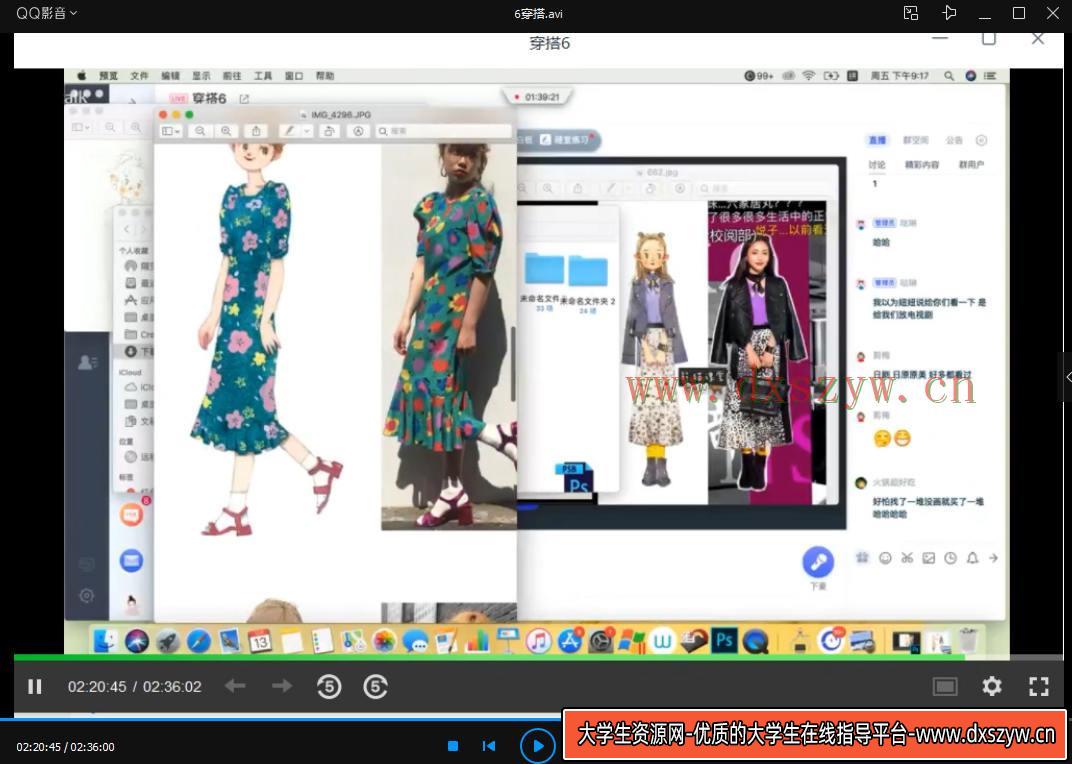Open Safari compass icon in dock
Screen dimensions: 1072x764
pyautogui.click(x=198, y=641)
